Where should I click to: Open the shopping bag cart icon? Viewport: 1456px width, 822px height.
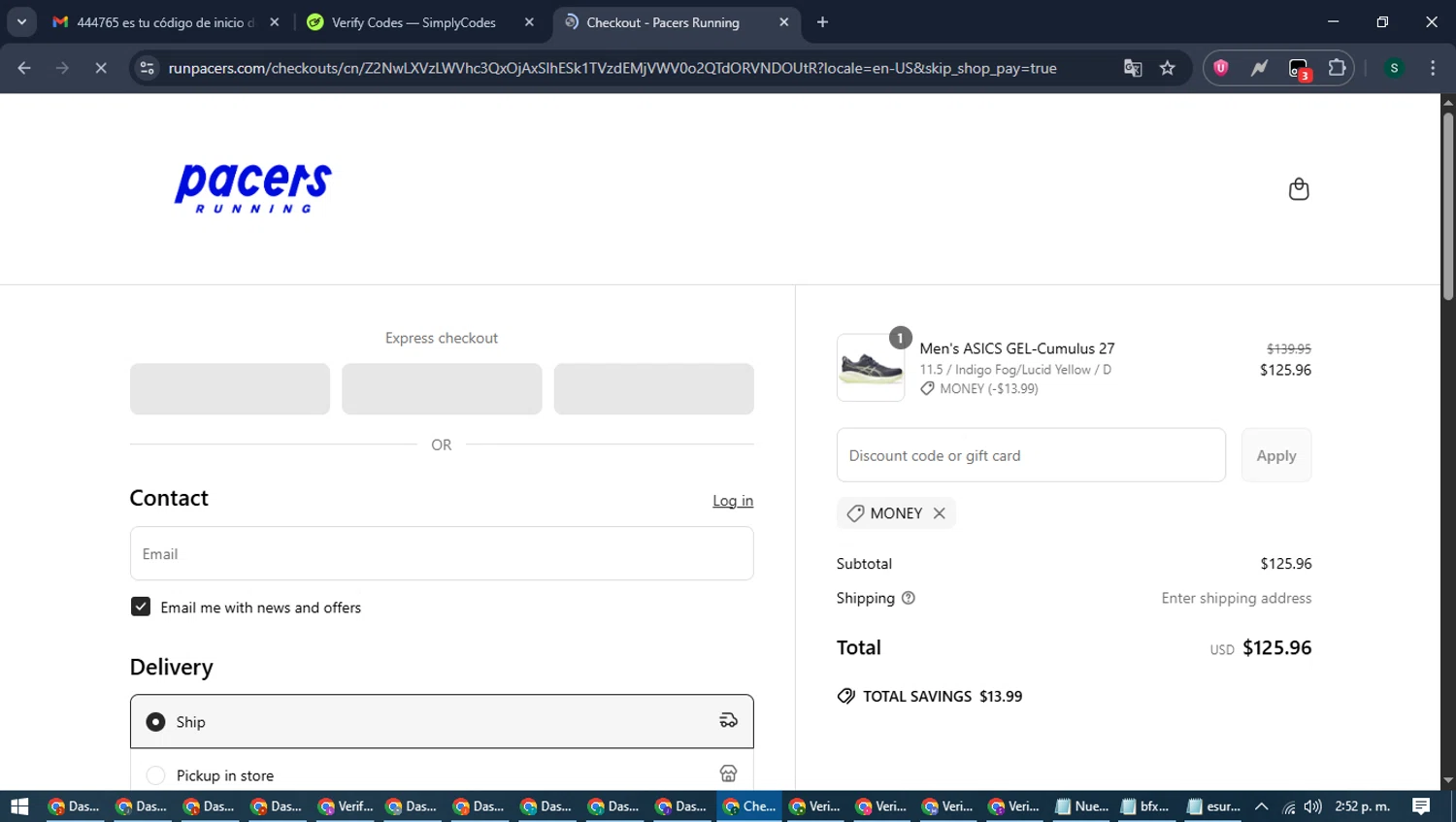tap(1299, 189)
